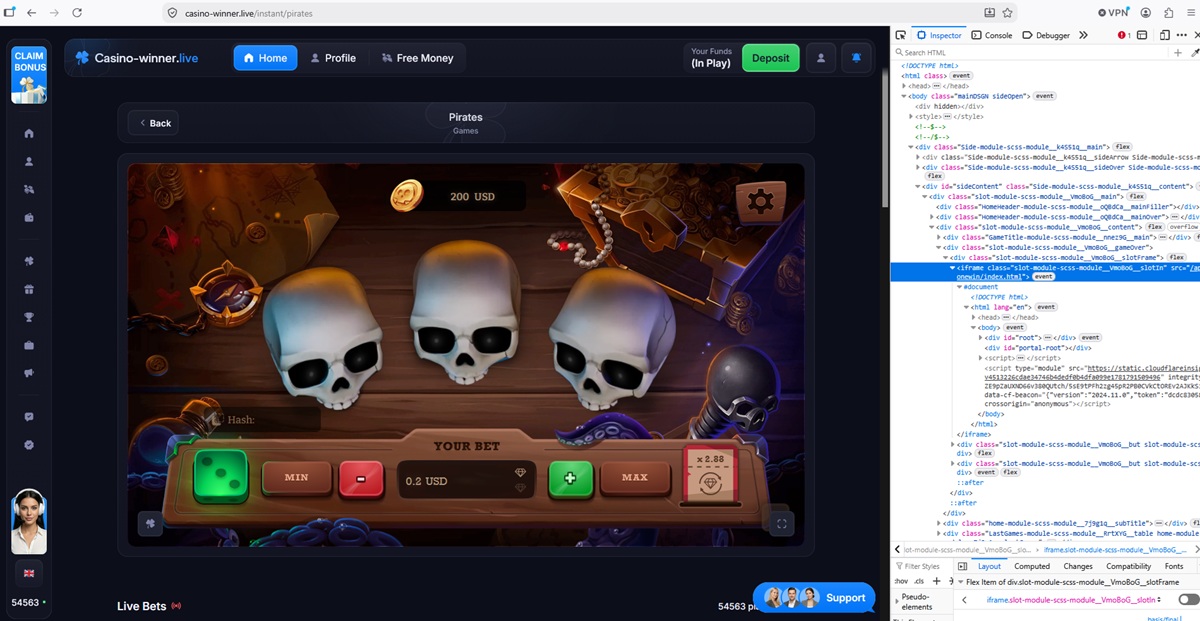This screenshot has height=621, width=1200.
Task: Expand the GameTitle module div
Action: [939, 237]
